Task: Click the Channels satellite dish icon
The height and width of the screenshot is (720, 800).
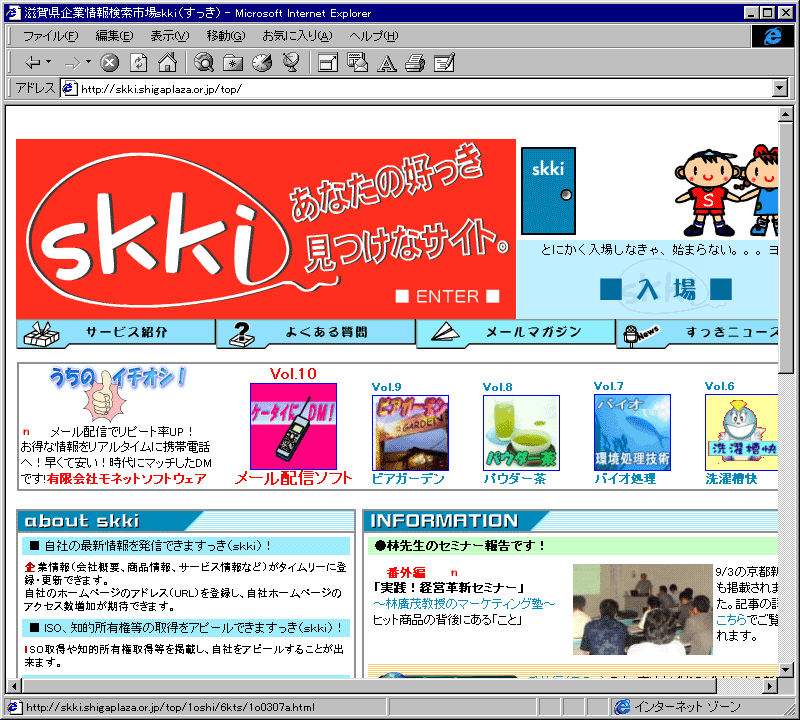Action: [291, 63]
